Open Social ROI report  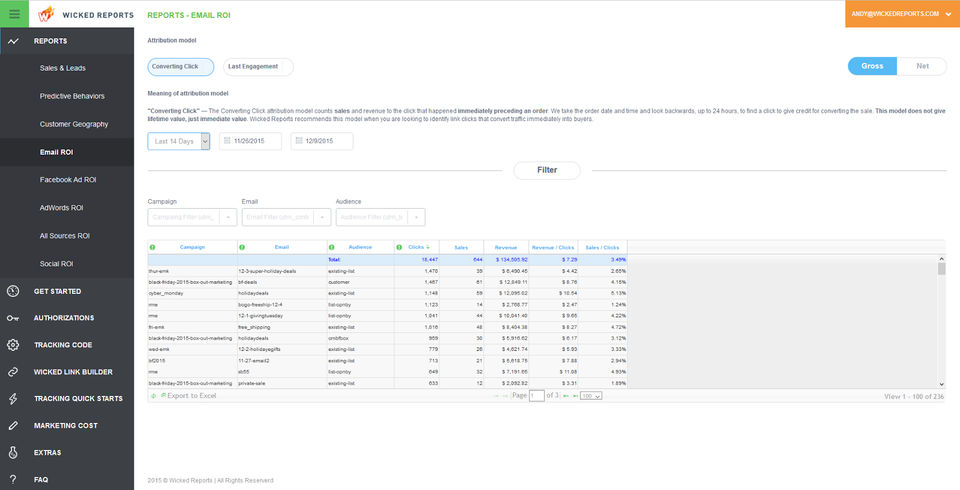click(x=56, y=264)
